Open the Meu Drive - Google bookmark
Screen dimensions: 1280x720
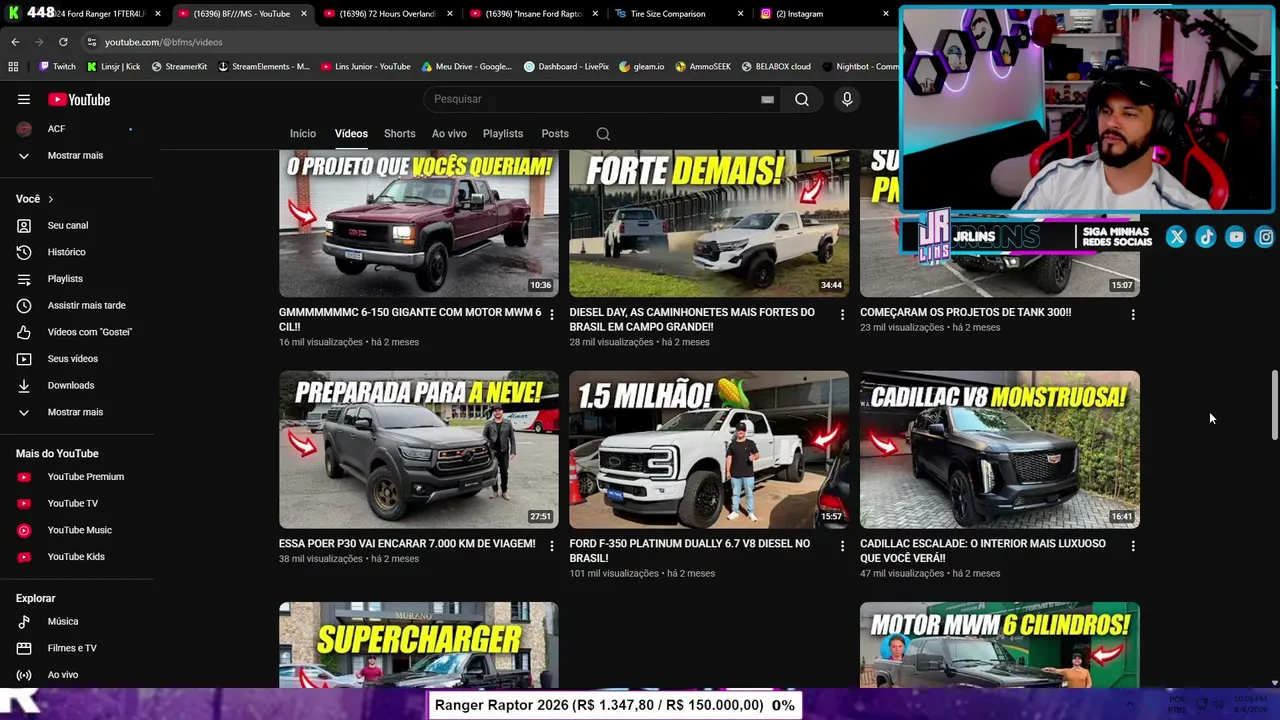[467, 67]
